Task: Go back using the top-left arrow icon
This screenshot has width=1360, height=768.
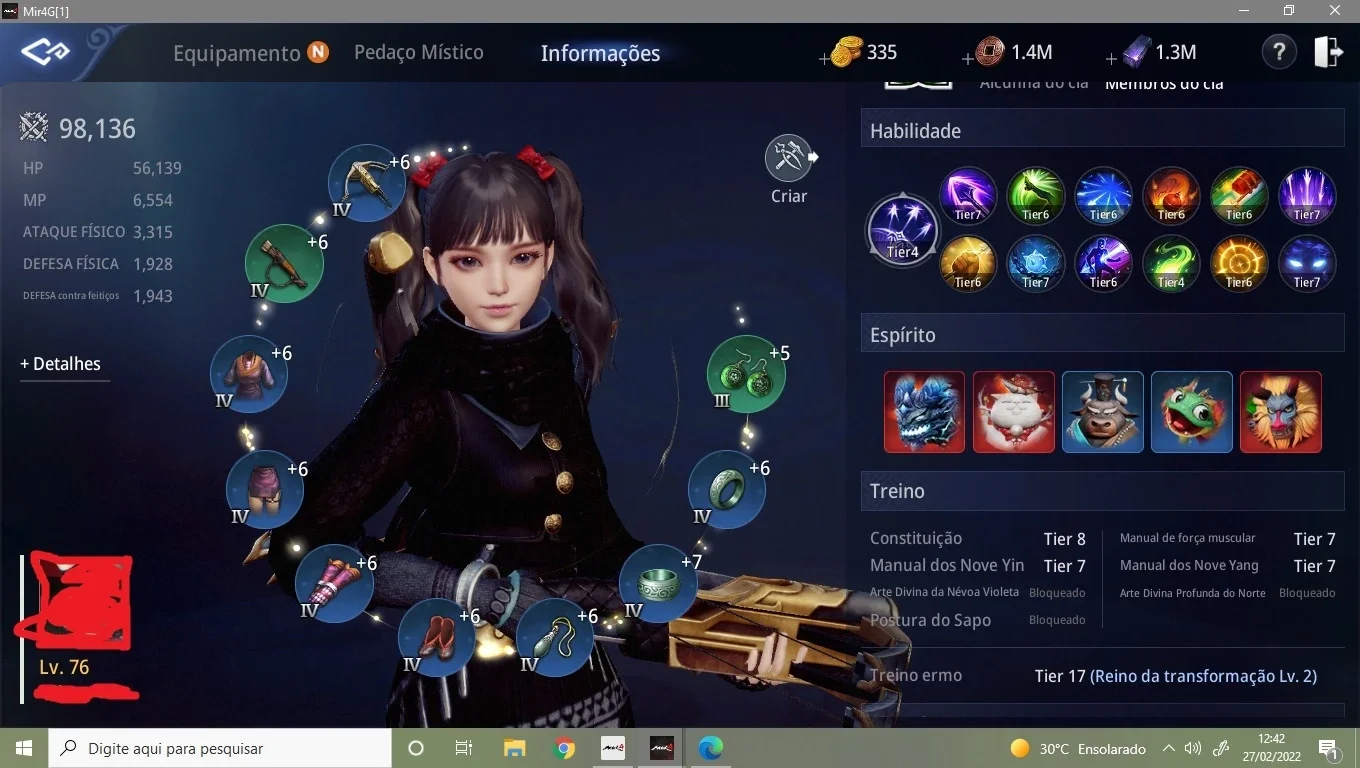Action: click(44, 52)
